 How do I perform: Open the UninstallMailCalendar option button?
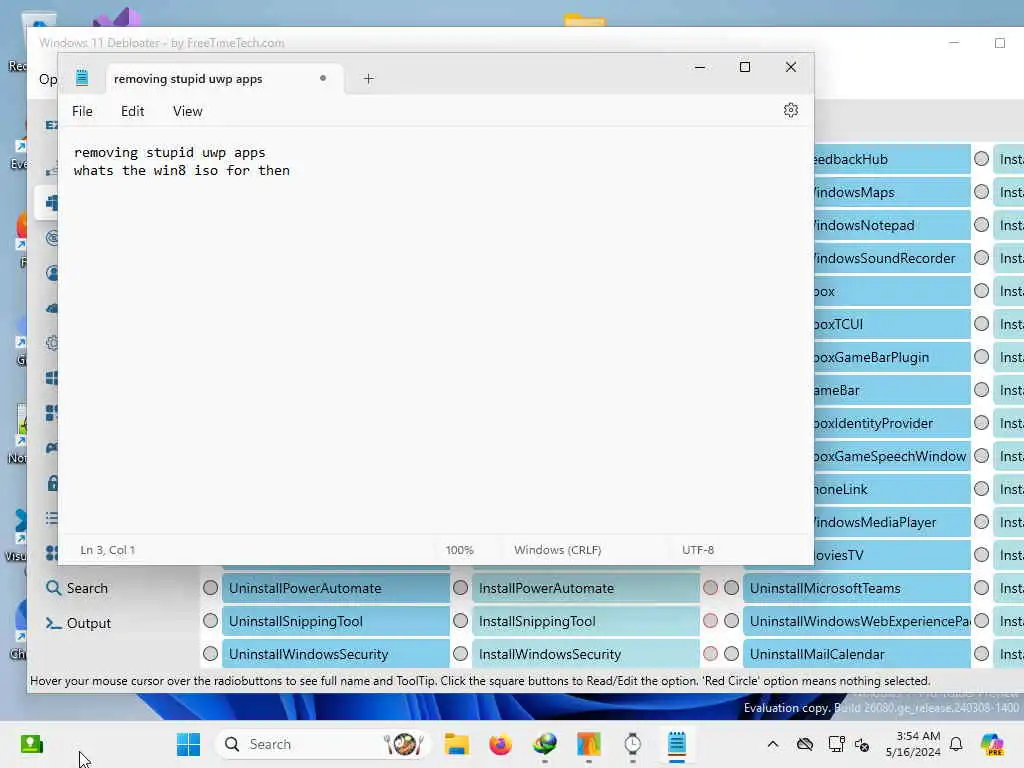tap(857, 654)
